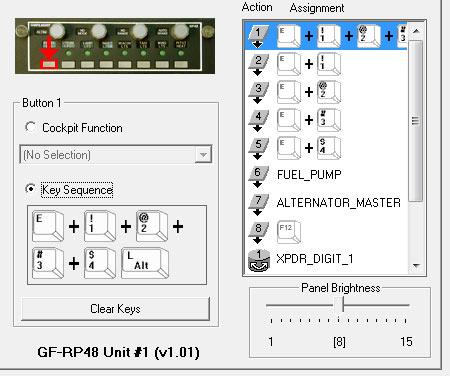Select the ALTERNATOR_MASTER assignment row
Image resolution: width=450 pixels, height=376 pixels.
[x=326, y=203]
